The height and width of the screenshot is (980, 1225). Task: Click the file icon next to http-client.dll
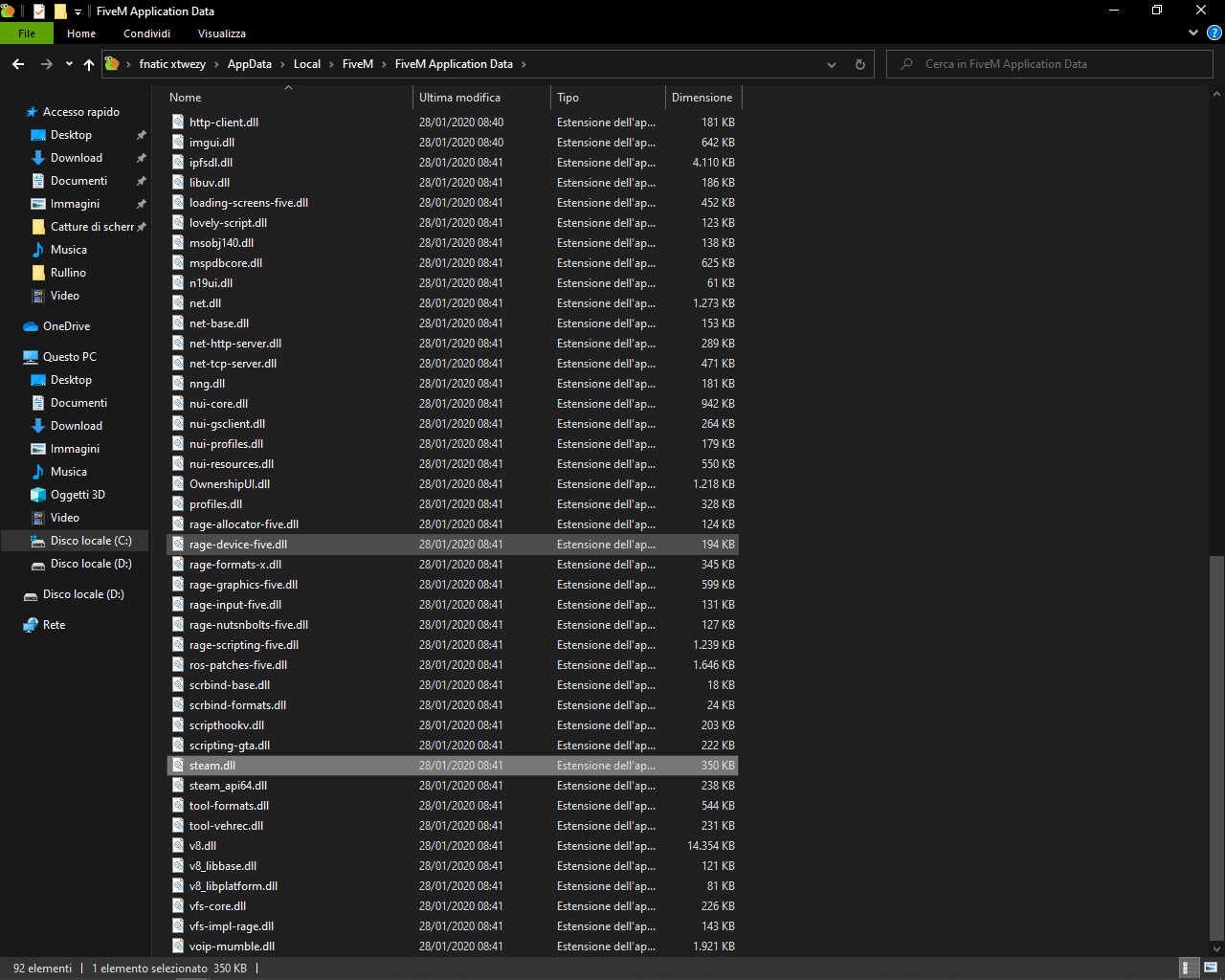[x=178, y=122]
